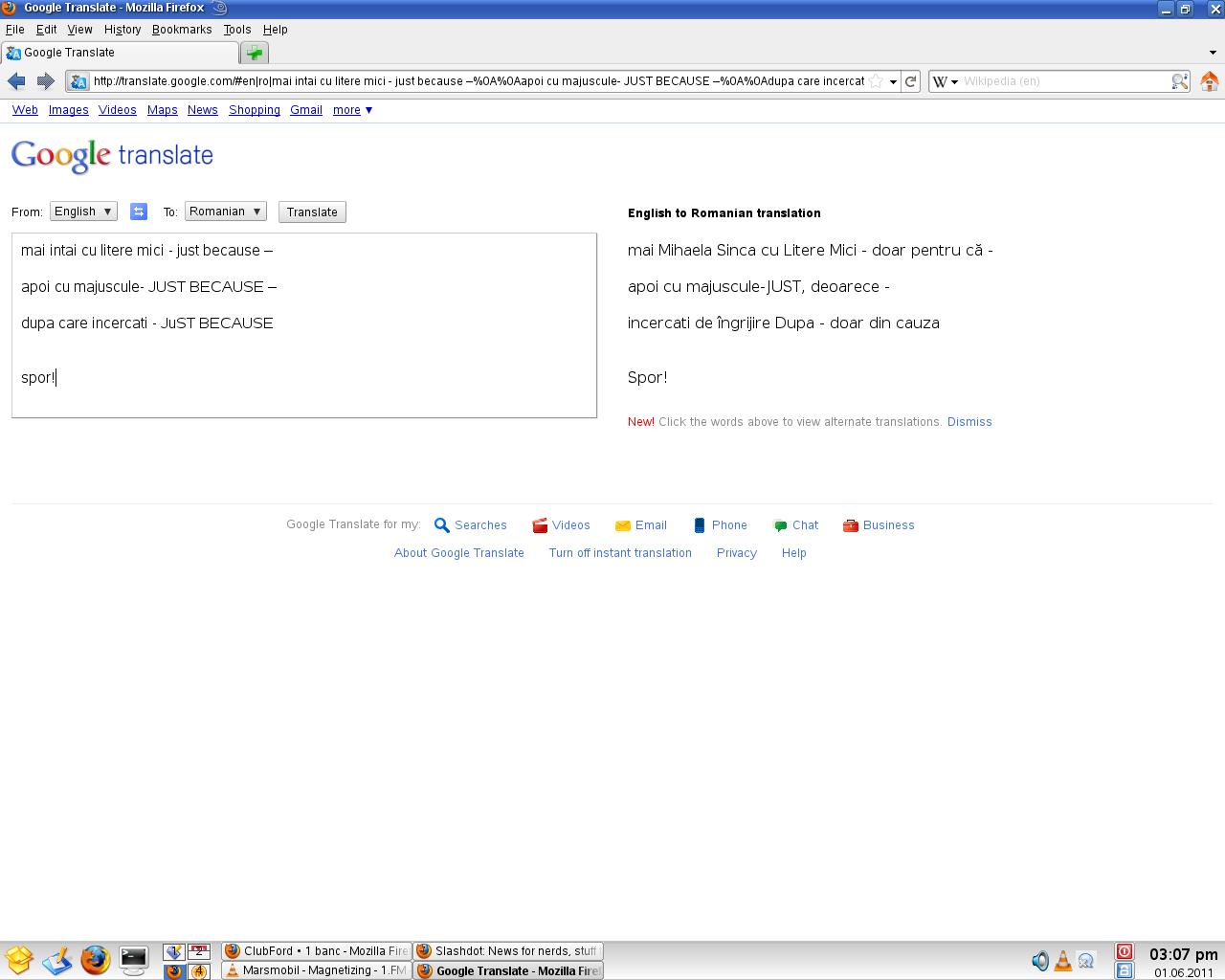1225x980 pixels.
Task: Go back with the left arrow
Action: [x=16, y=81]
